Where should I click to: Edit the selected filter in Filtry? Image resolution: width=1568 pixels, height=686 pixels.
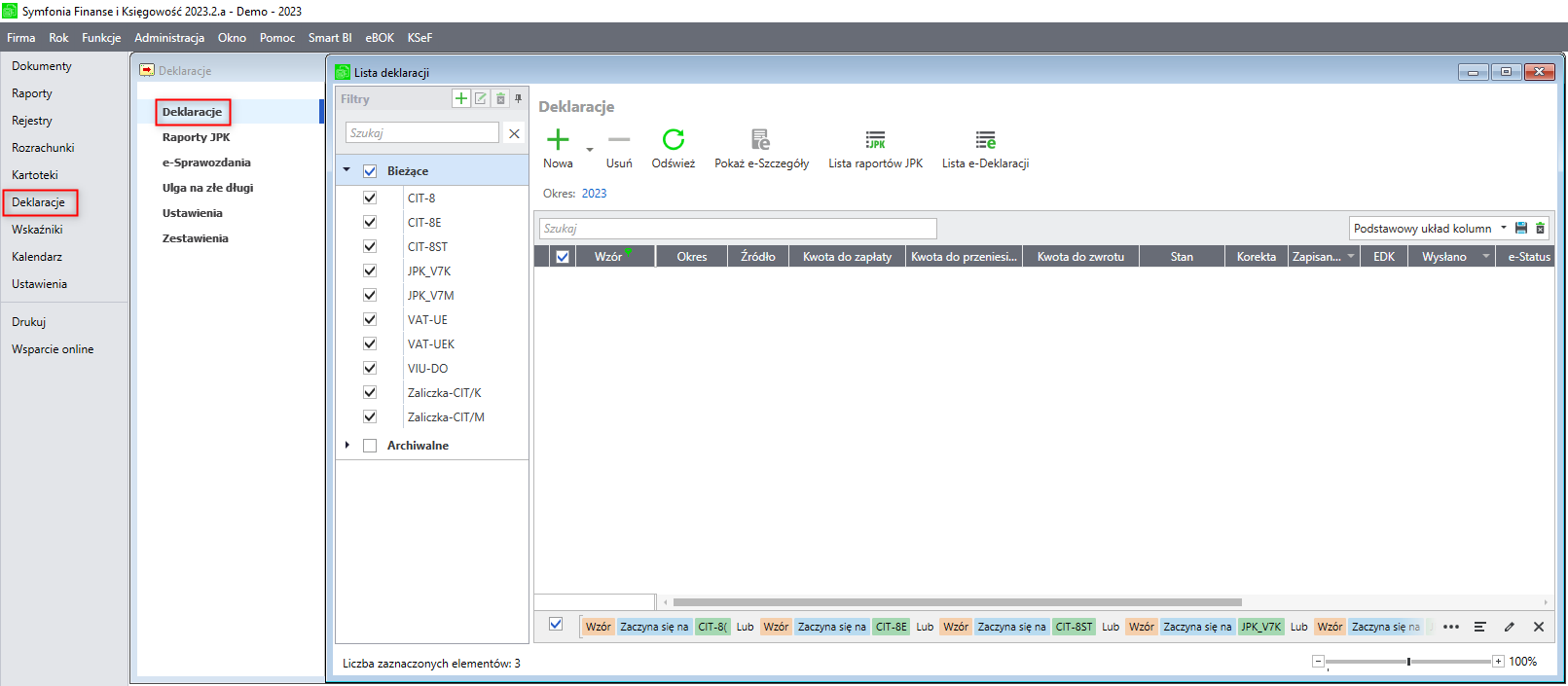(481, 98)
